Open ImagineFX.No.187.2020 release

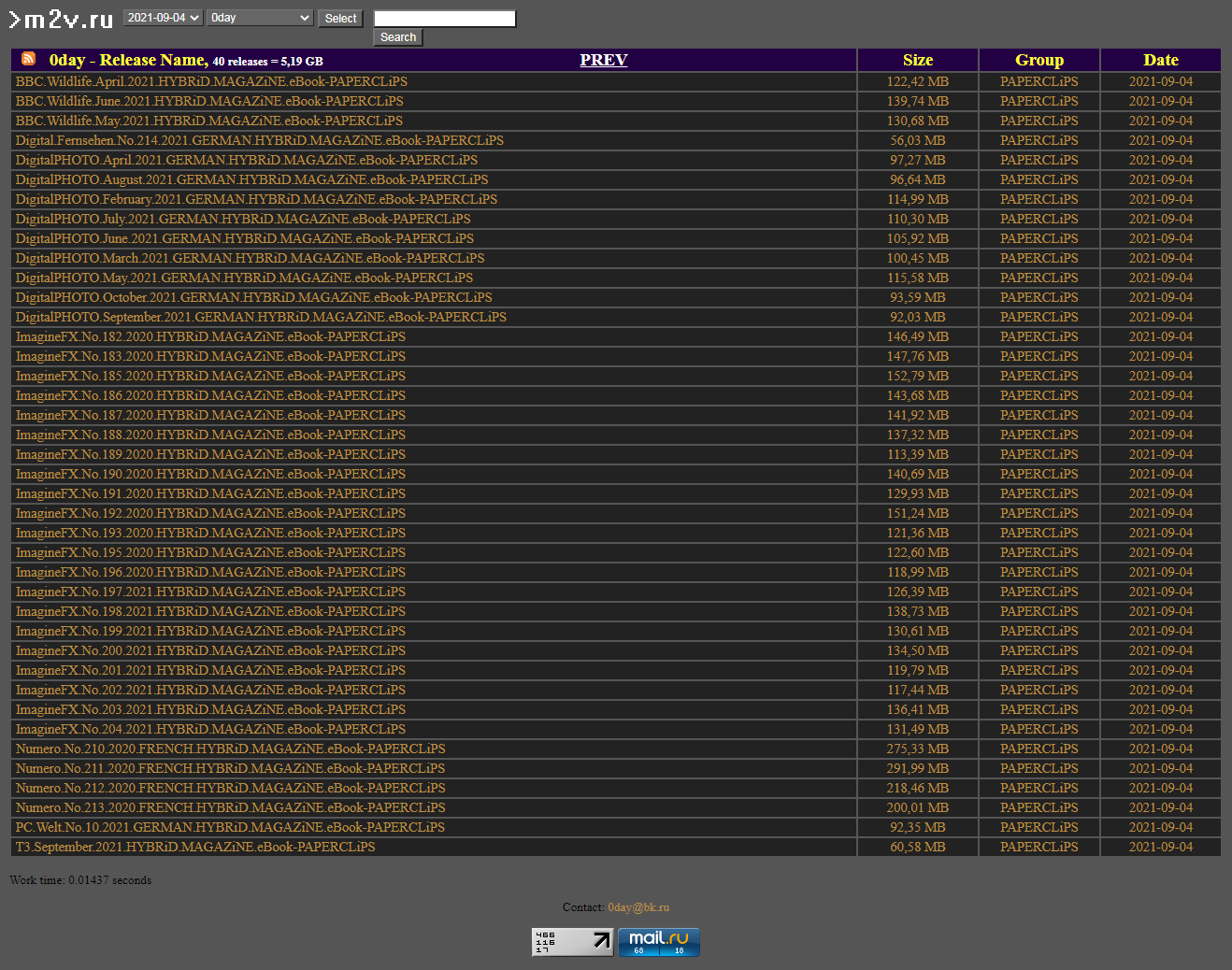click(210, 415)
